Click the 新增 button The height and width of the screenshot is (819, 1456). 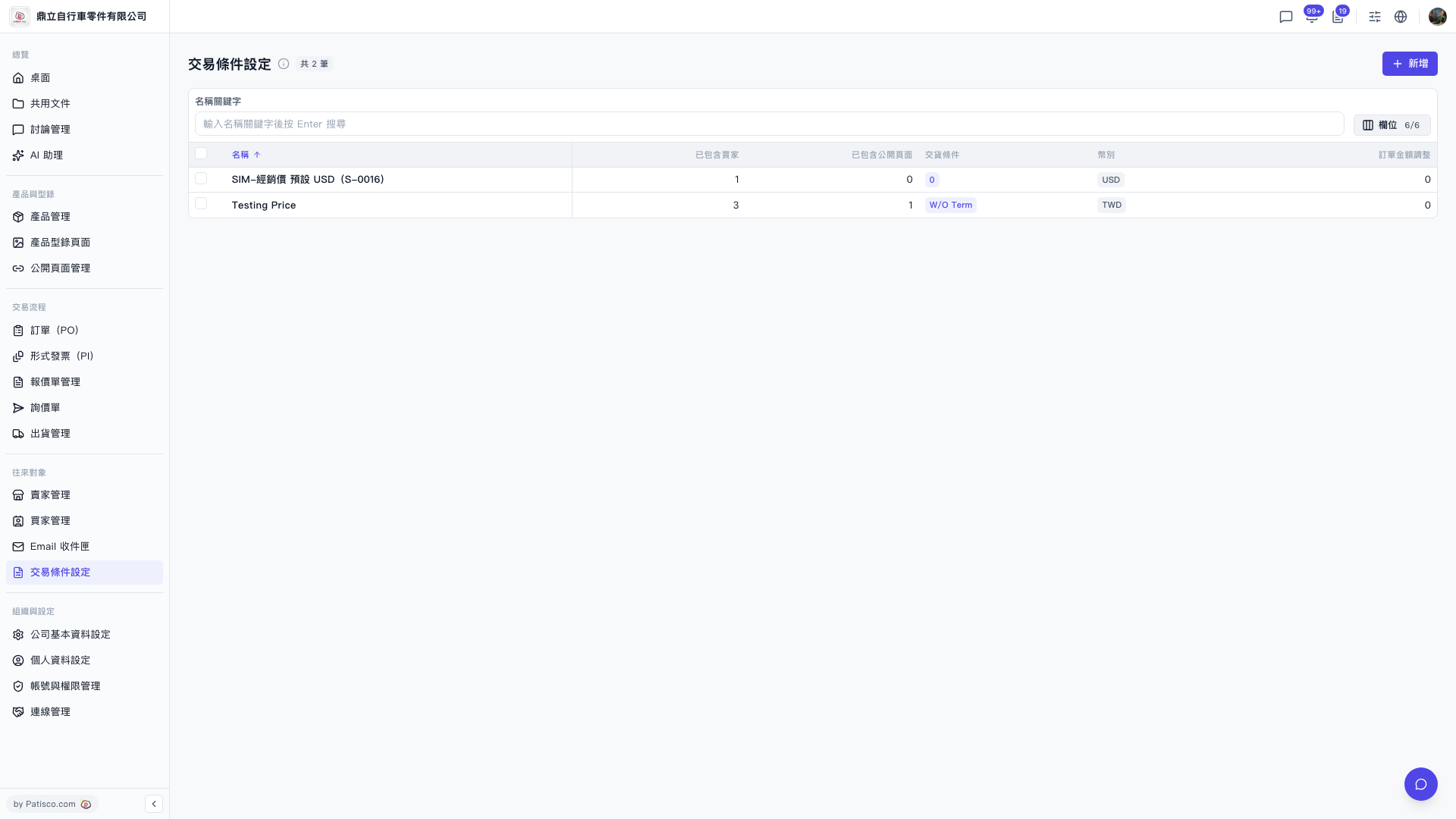coord(1409,64)
